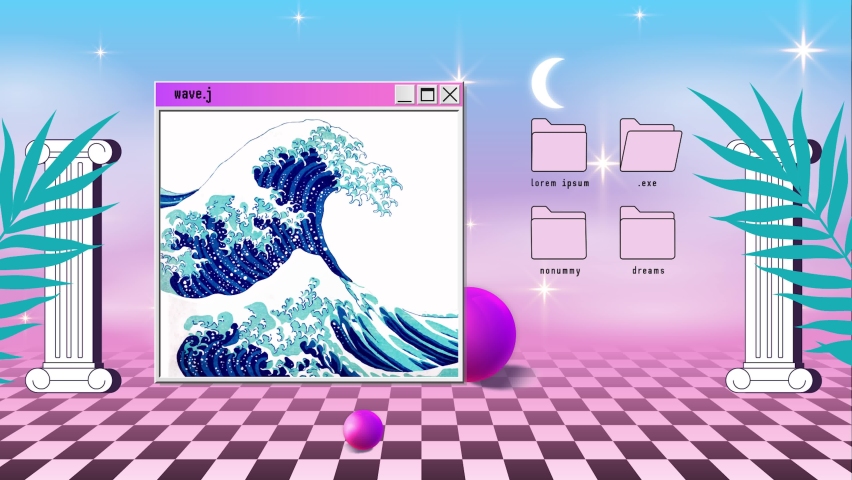Select the "dreams" folder label

click(x=648, y=271)
